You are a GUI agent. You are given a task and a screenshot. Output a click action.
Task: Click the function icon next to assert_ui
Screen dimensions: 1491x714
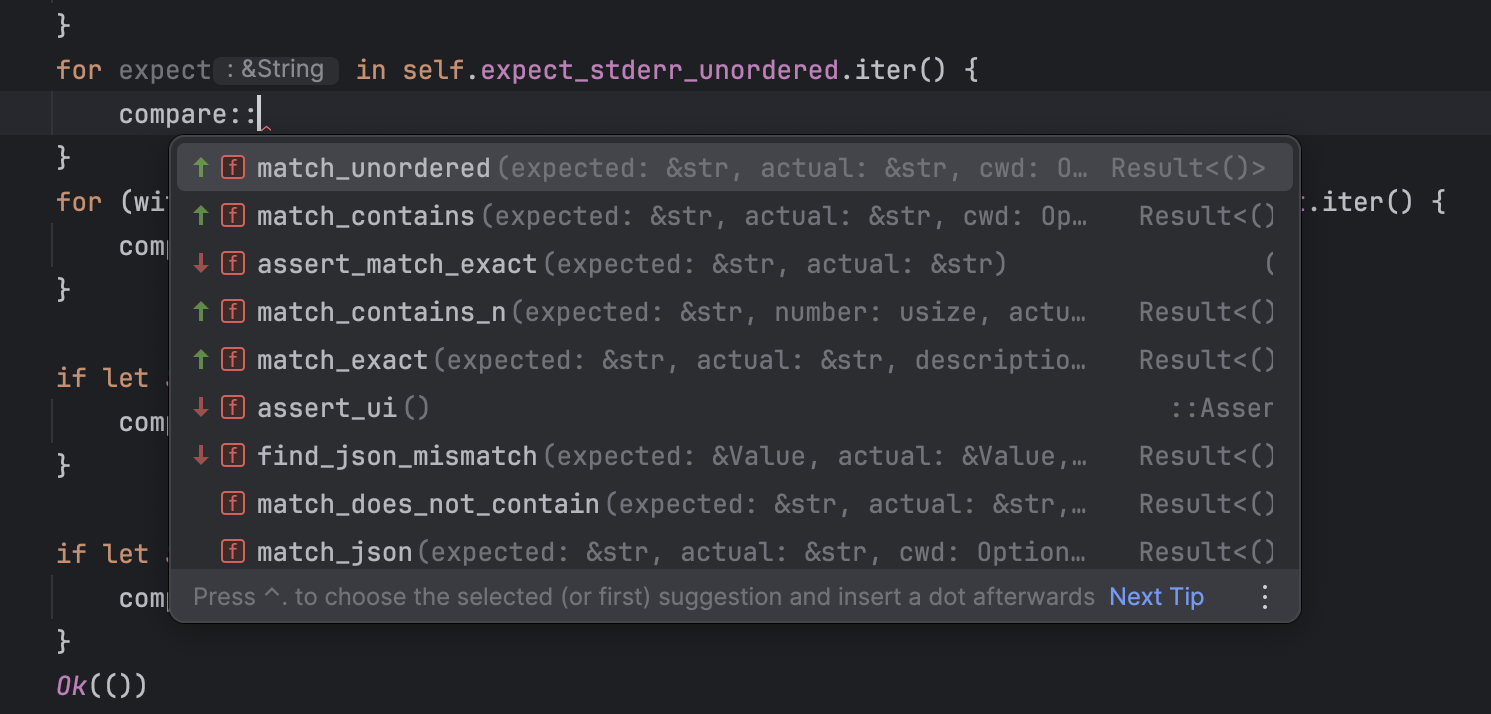(233, 407)
